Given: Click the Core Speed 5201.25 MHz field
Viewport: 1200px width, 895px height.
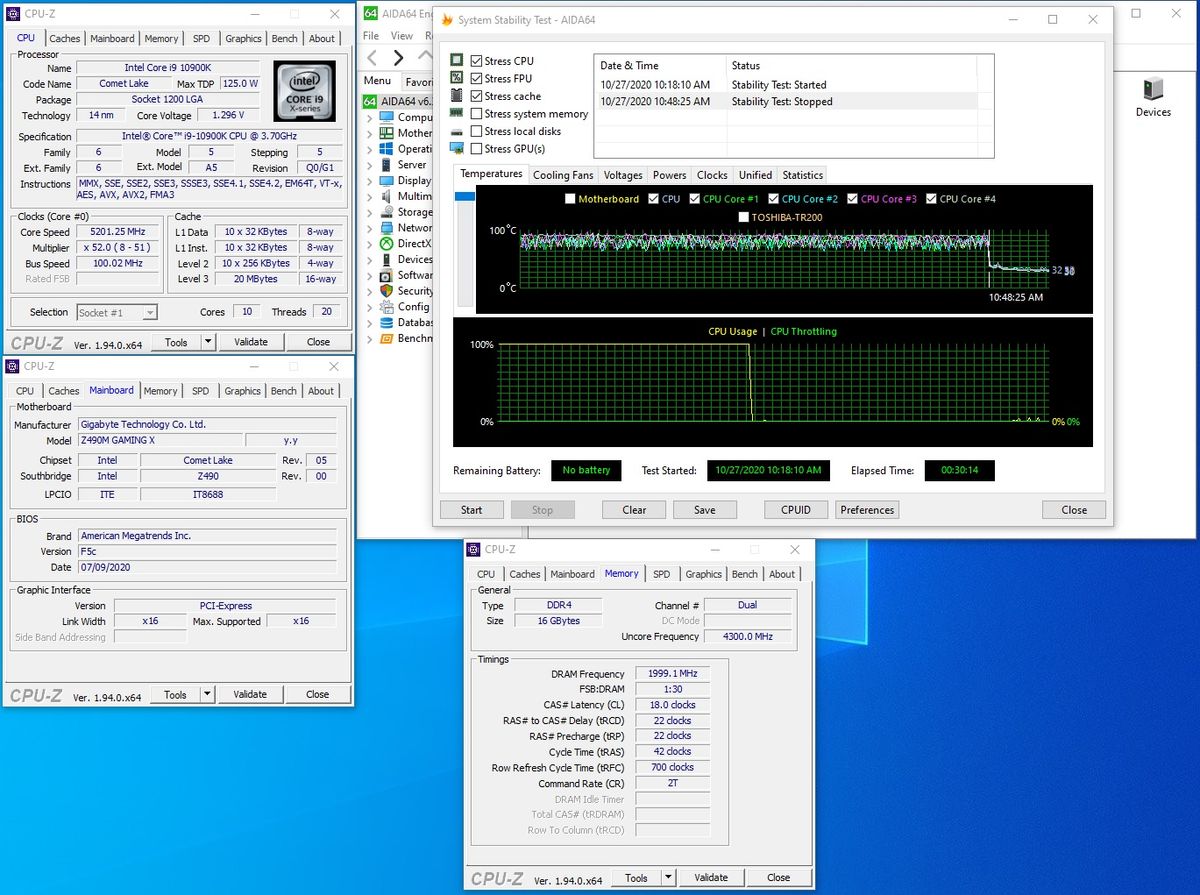Looking at the screenshot, I should [116, 232].
